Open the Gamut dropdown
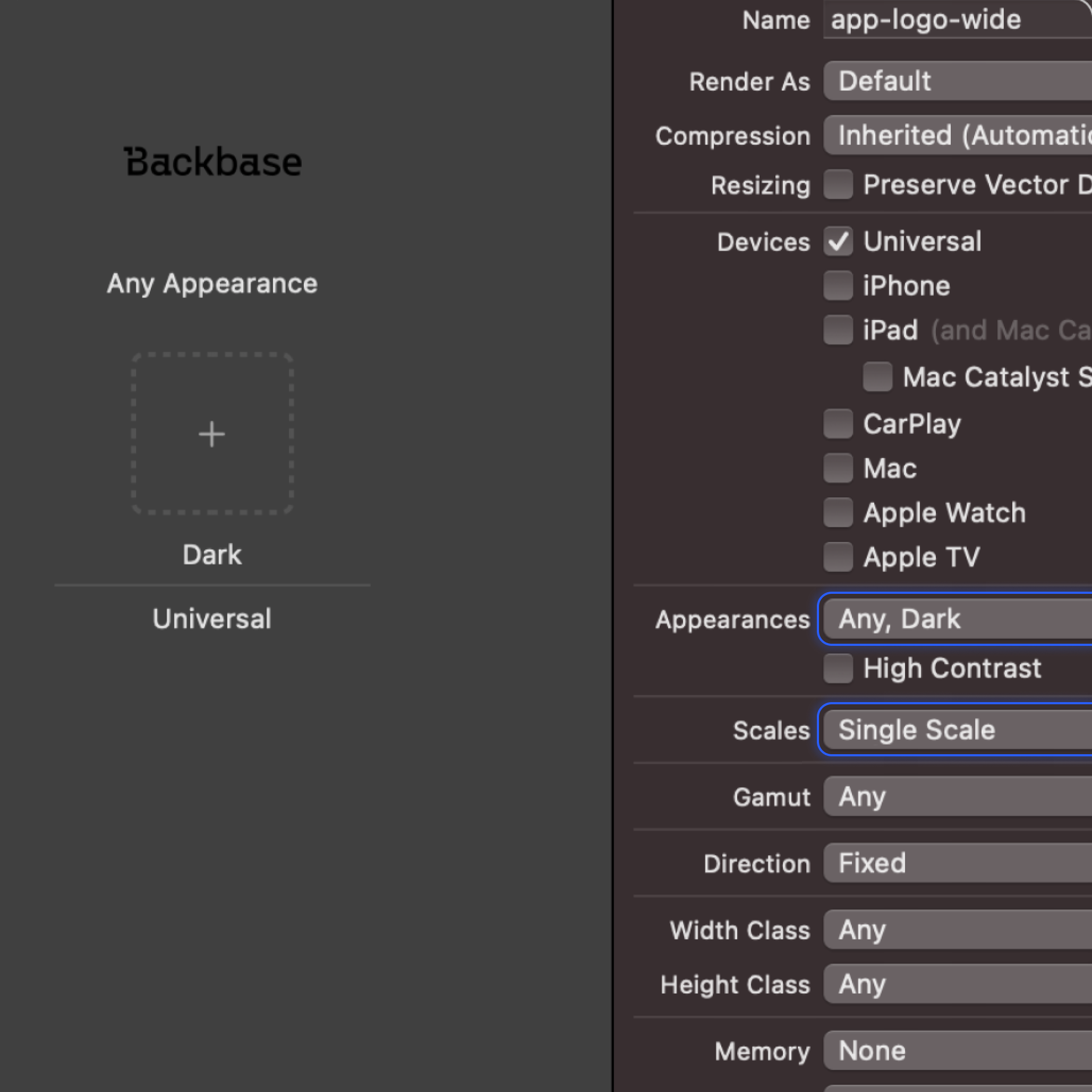 955,796
